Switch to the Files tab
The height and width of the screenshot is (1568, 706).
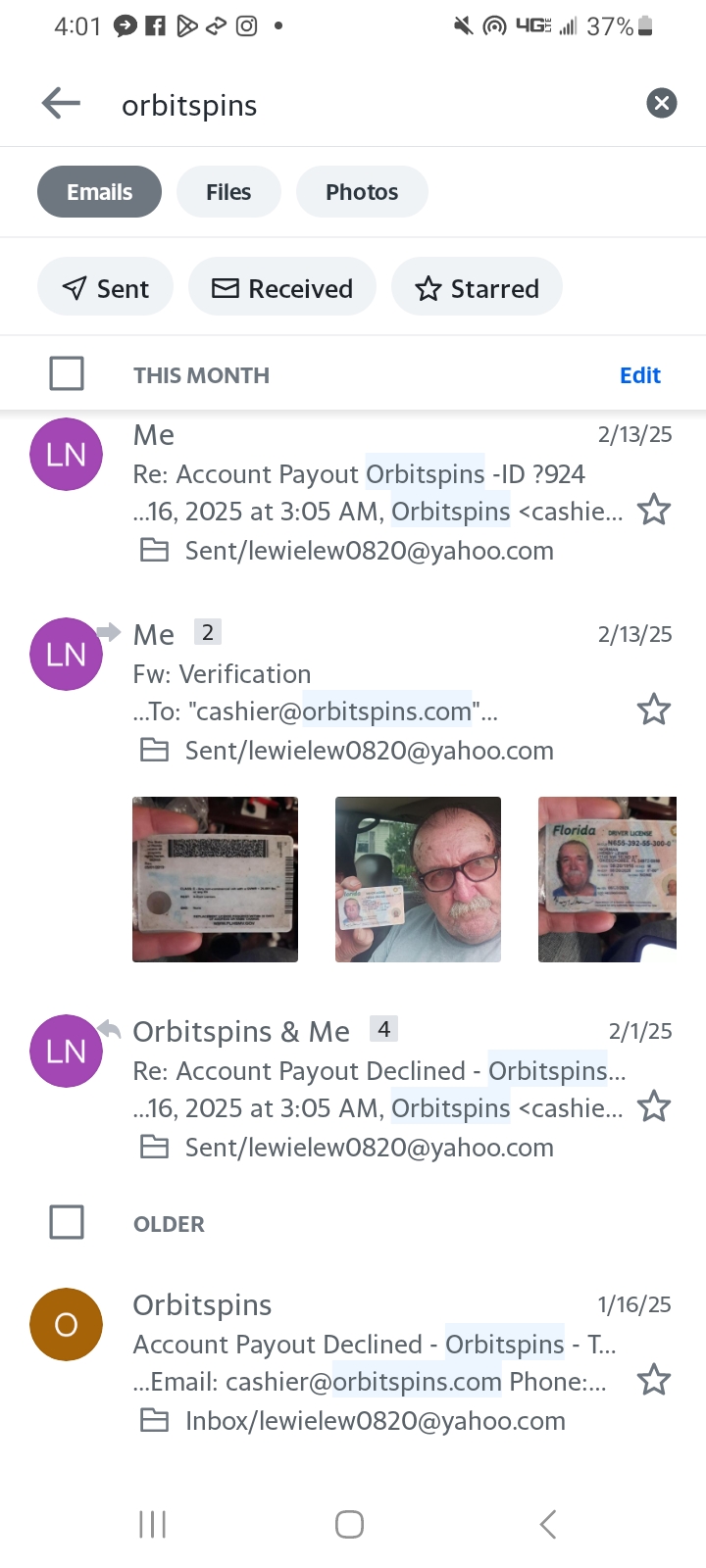point(228,191)
